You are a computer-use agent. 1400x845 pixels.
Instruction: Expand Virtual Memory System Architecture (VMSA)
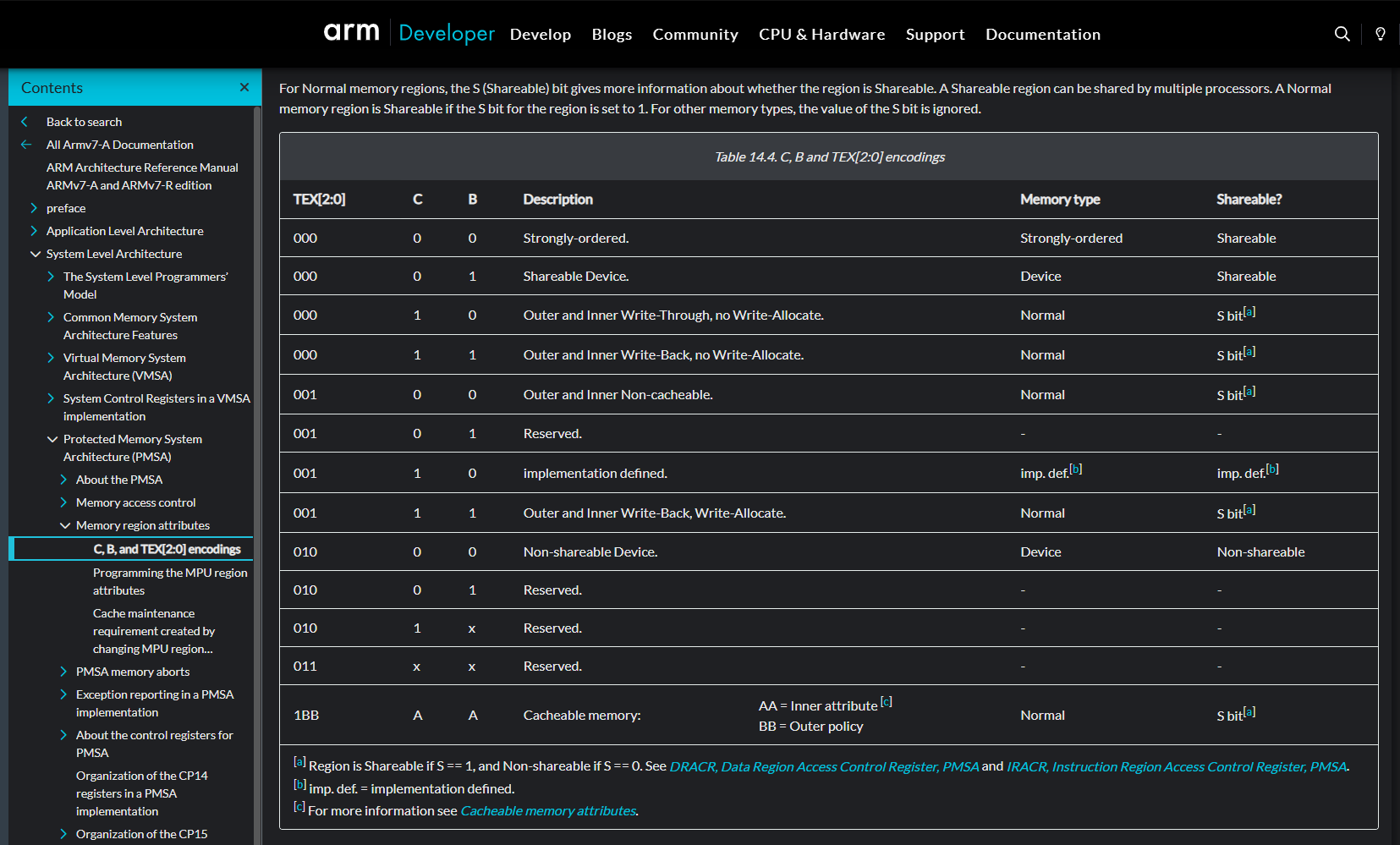[51, 358]
